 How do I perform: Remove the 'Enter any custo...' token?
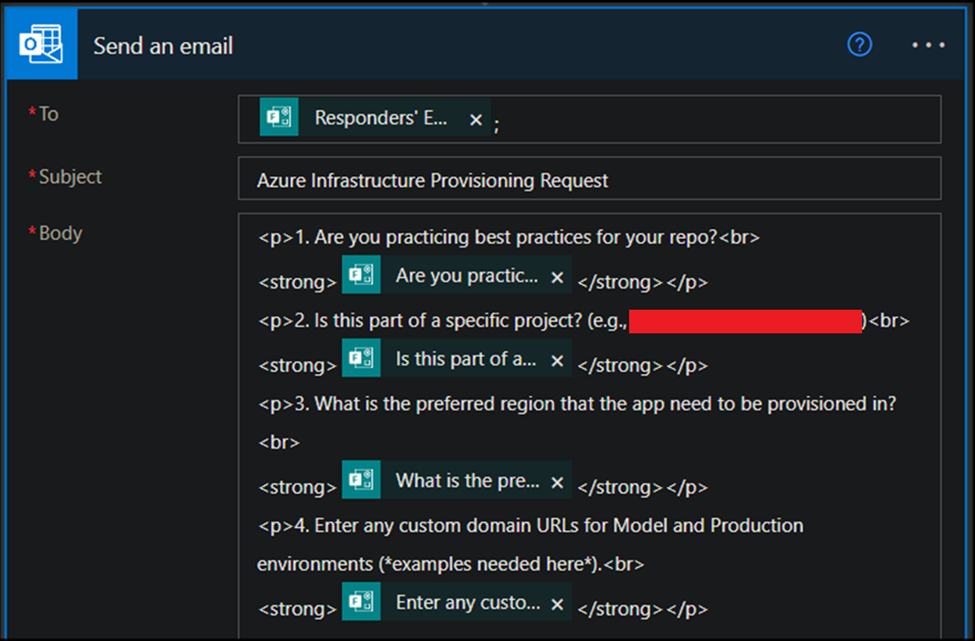pos(557,604)
